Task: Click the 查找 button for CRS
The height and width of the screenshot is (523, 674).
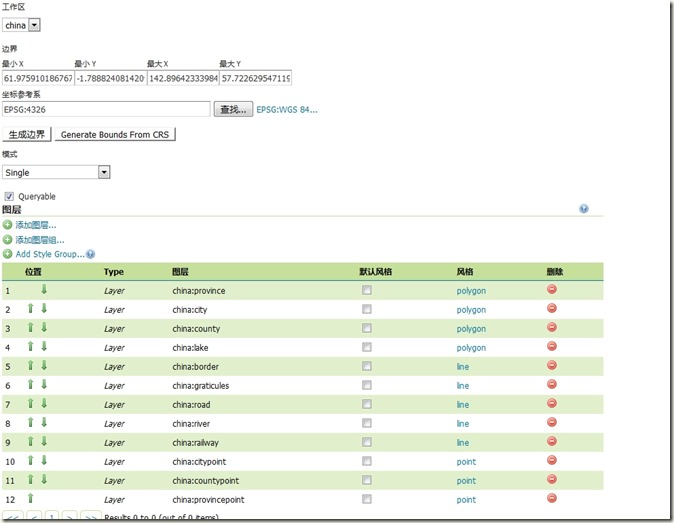Action: (233, 109)
